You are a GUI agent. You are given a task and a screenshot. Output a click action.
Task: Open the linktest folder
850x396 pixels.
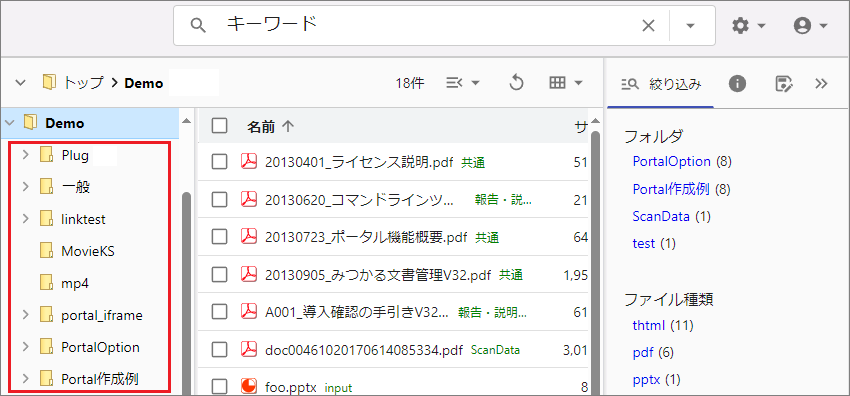point(83,219)
